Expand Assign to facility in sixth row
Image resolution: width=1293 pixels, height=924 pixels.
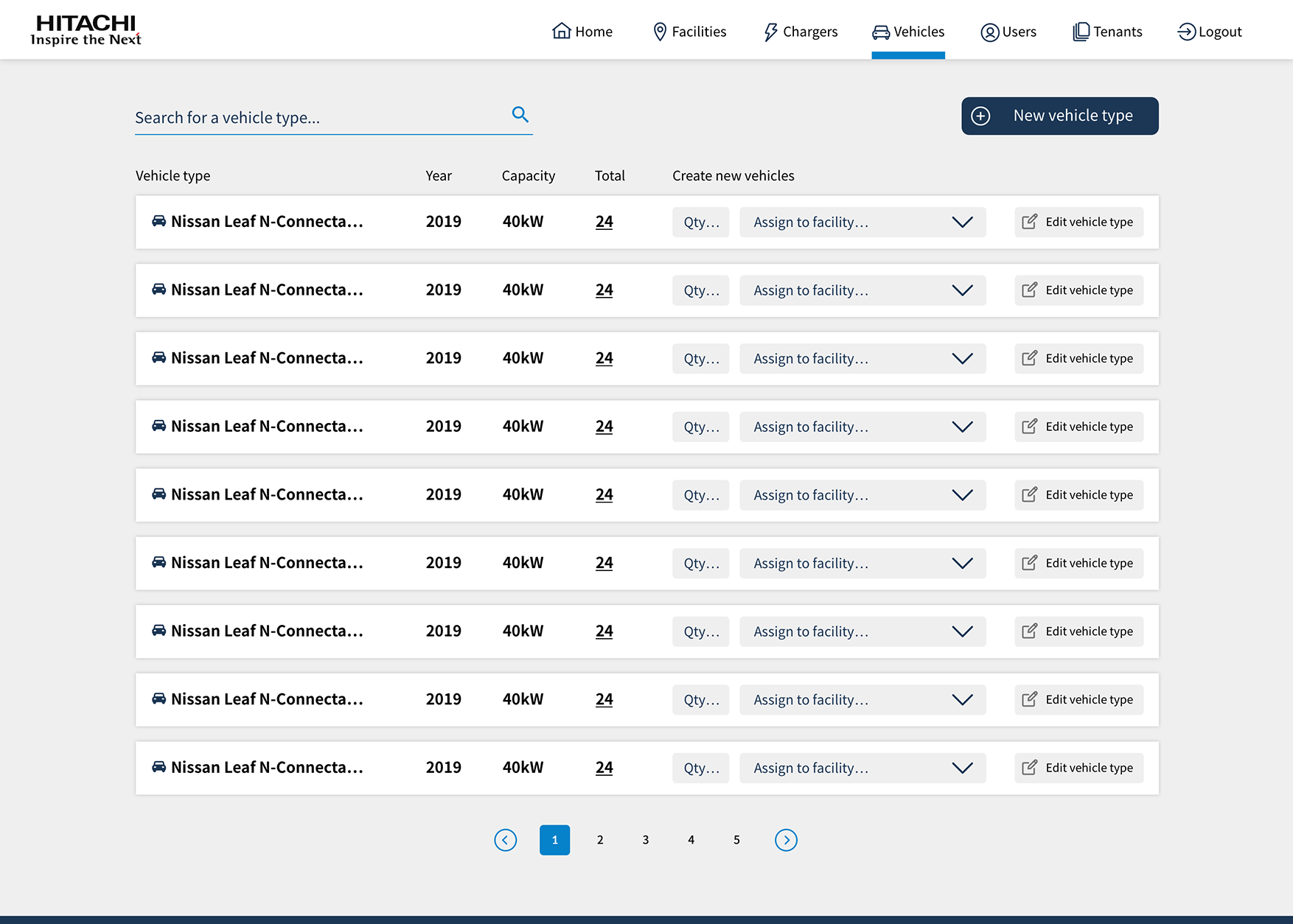click(x=862, y=563)
